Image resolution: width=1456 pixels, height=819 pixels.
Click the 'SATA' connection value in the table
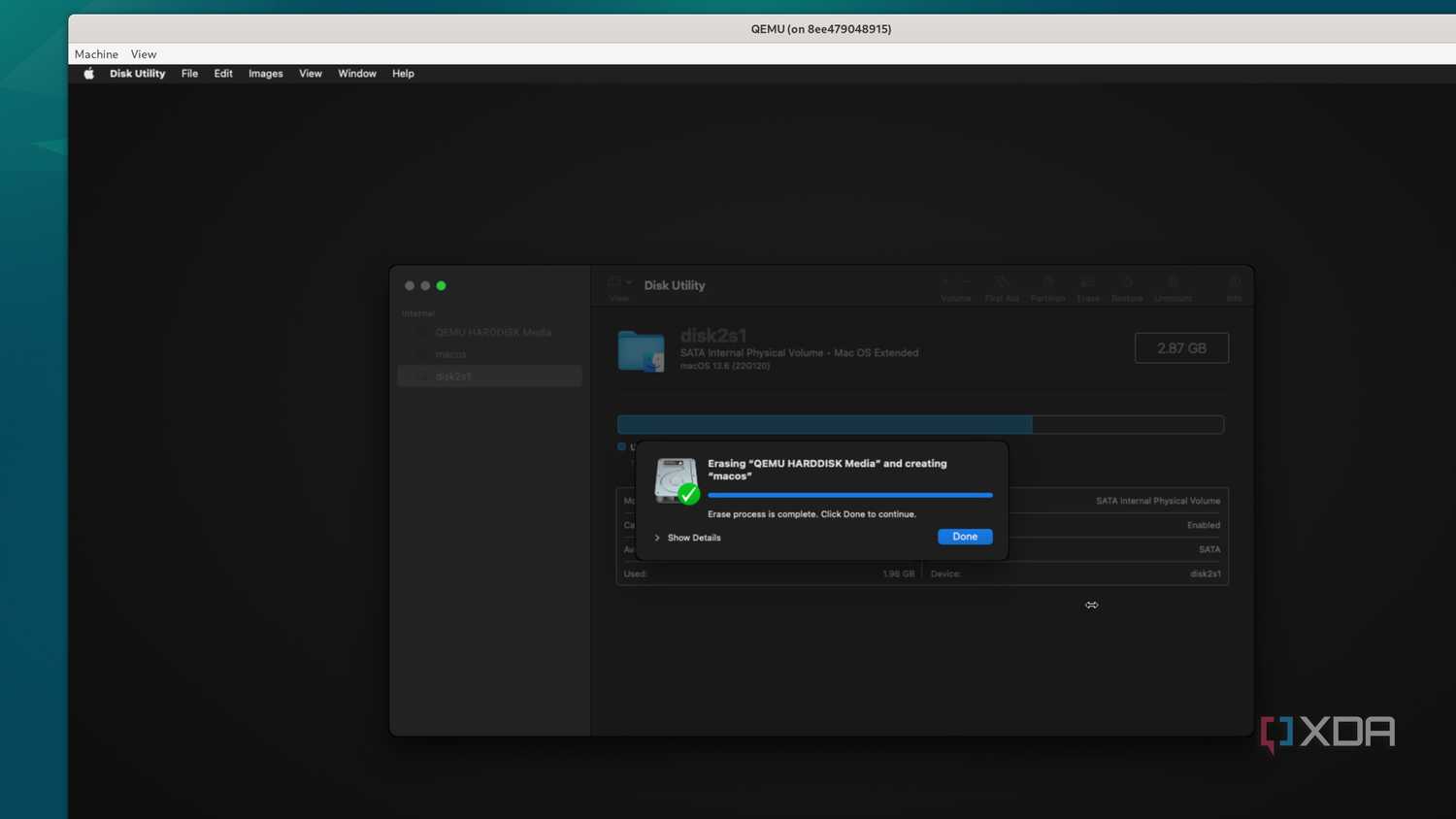[1209, 549]
